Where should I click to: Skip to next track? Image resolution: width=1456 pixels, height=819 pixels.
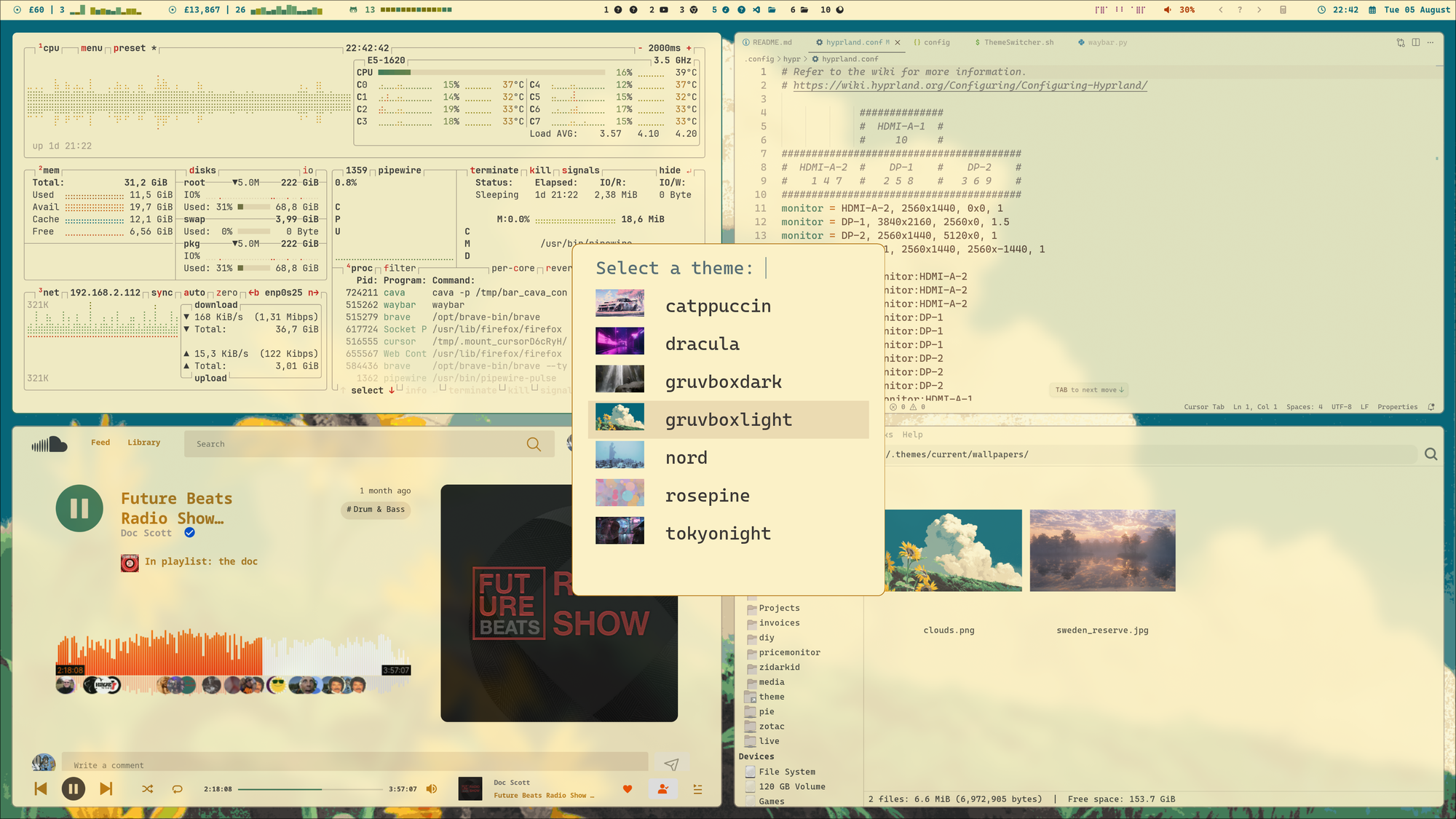pos(106,789)
